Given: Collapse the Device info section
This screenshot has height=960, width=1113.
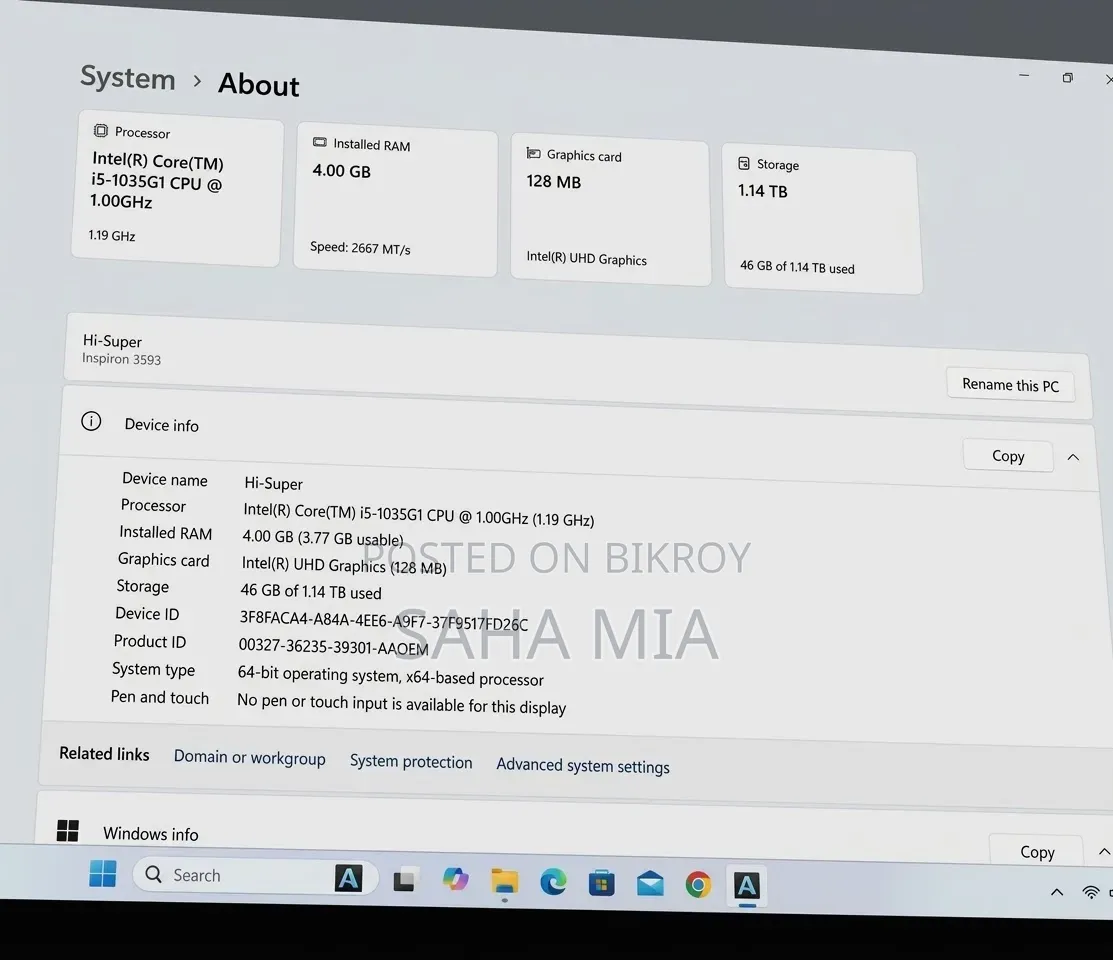Looking at the screenshot, I should click(x=1073, y=457).
